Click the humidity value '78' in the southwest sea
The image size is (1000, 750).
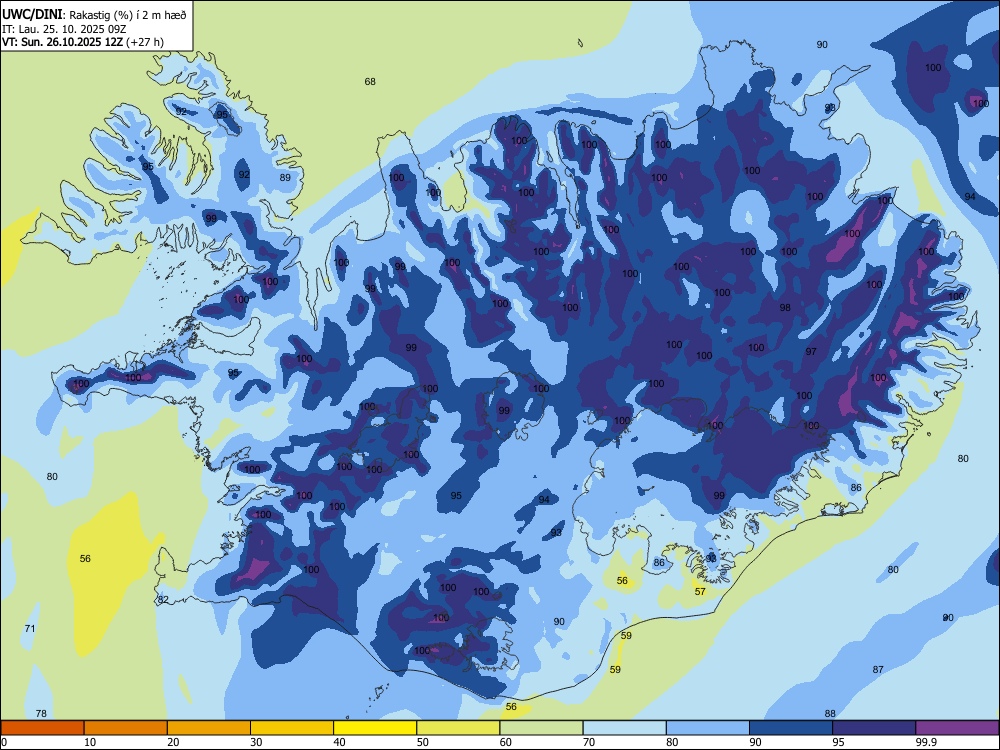pos(41,714)
